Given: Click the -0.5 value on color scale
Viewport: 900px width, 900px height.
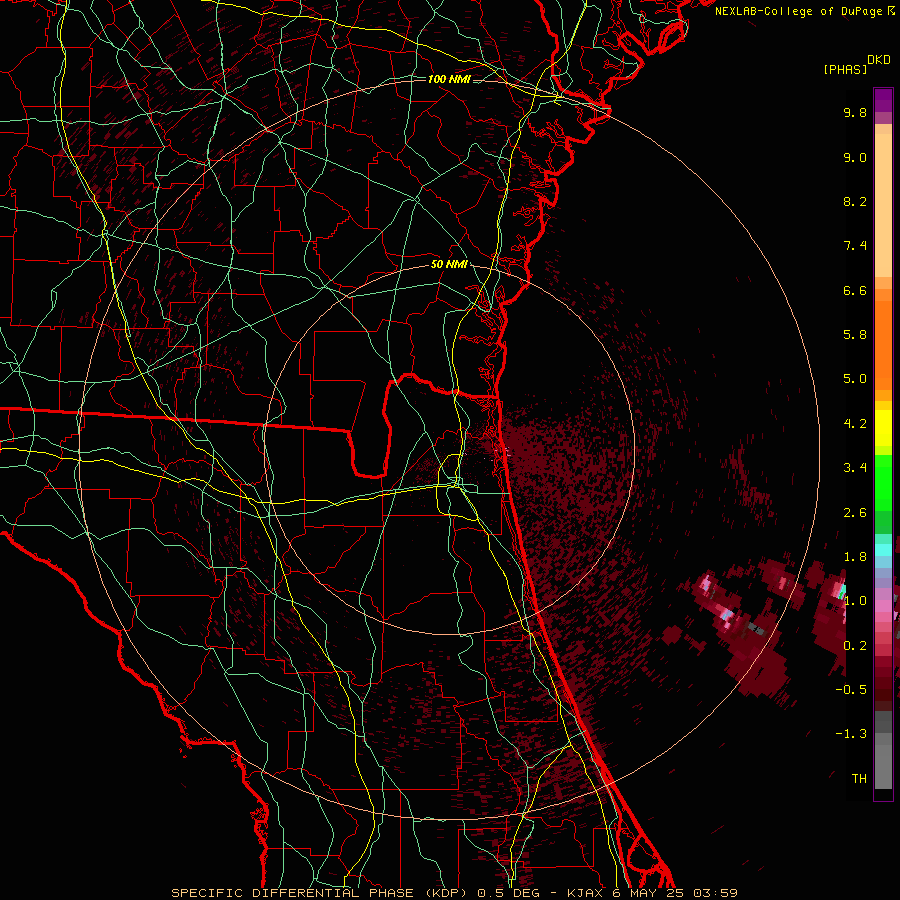Looking at the screenshot, I should point(851,690).
